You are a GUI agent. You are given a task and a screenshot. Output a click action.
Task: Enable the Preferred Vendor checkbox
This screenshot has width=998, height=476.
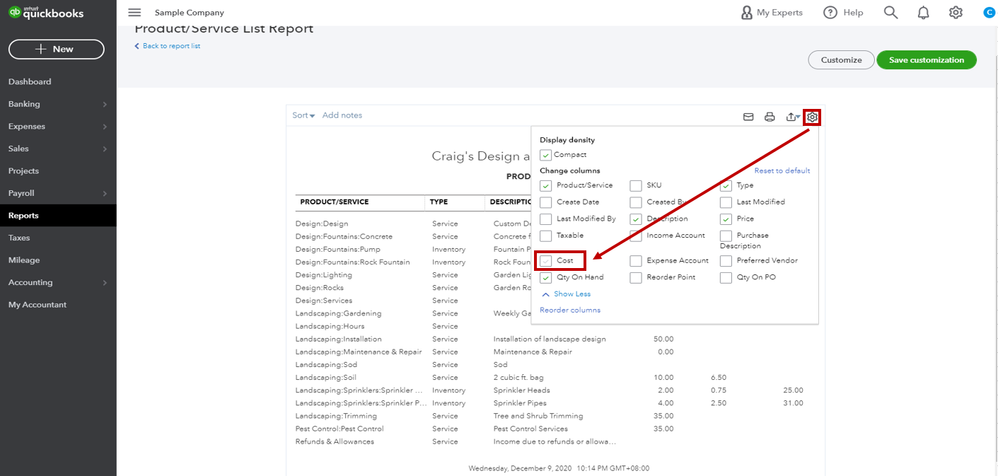pyautogui.click(x=726, y=261)
